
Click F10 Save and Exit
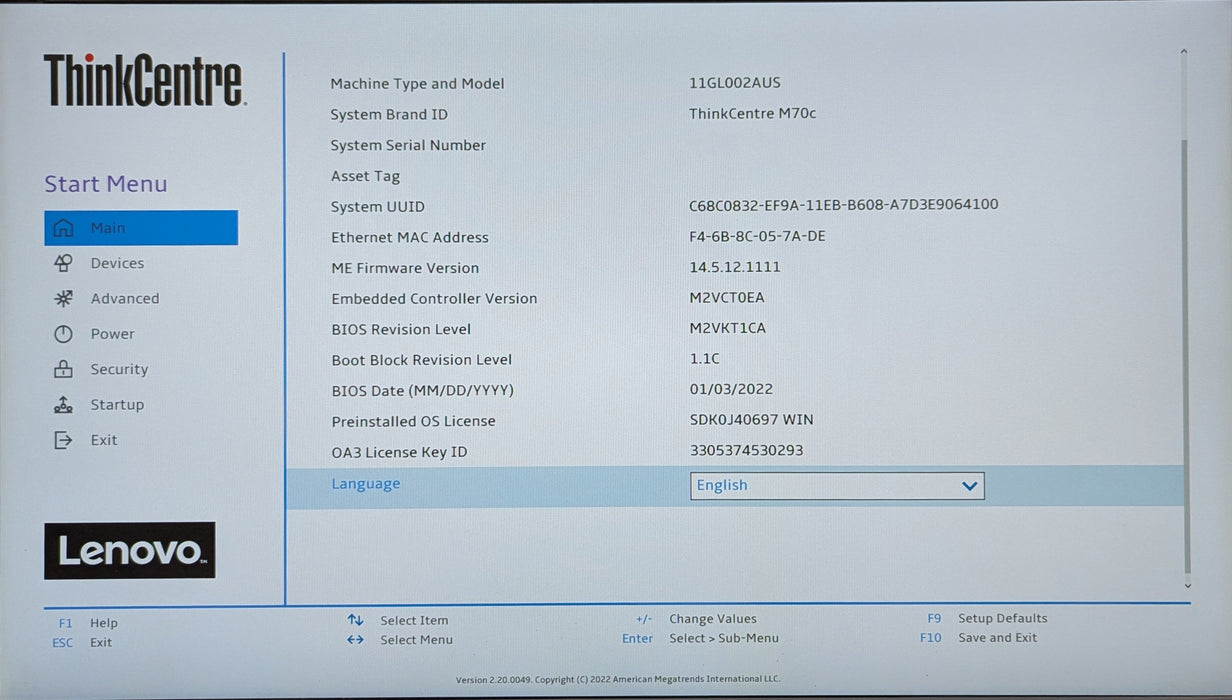coord(979,637)
